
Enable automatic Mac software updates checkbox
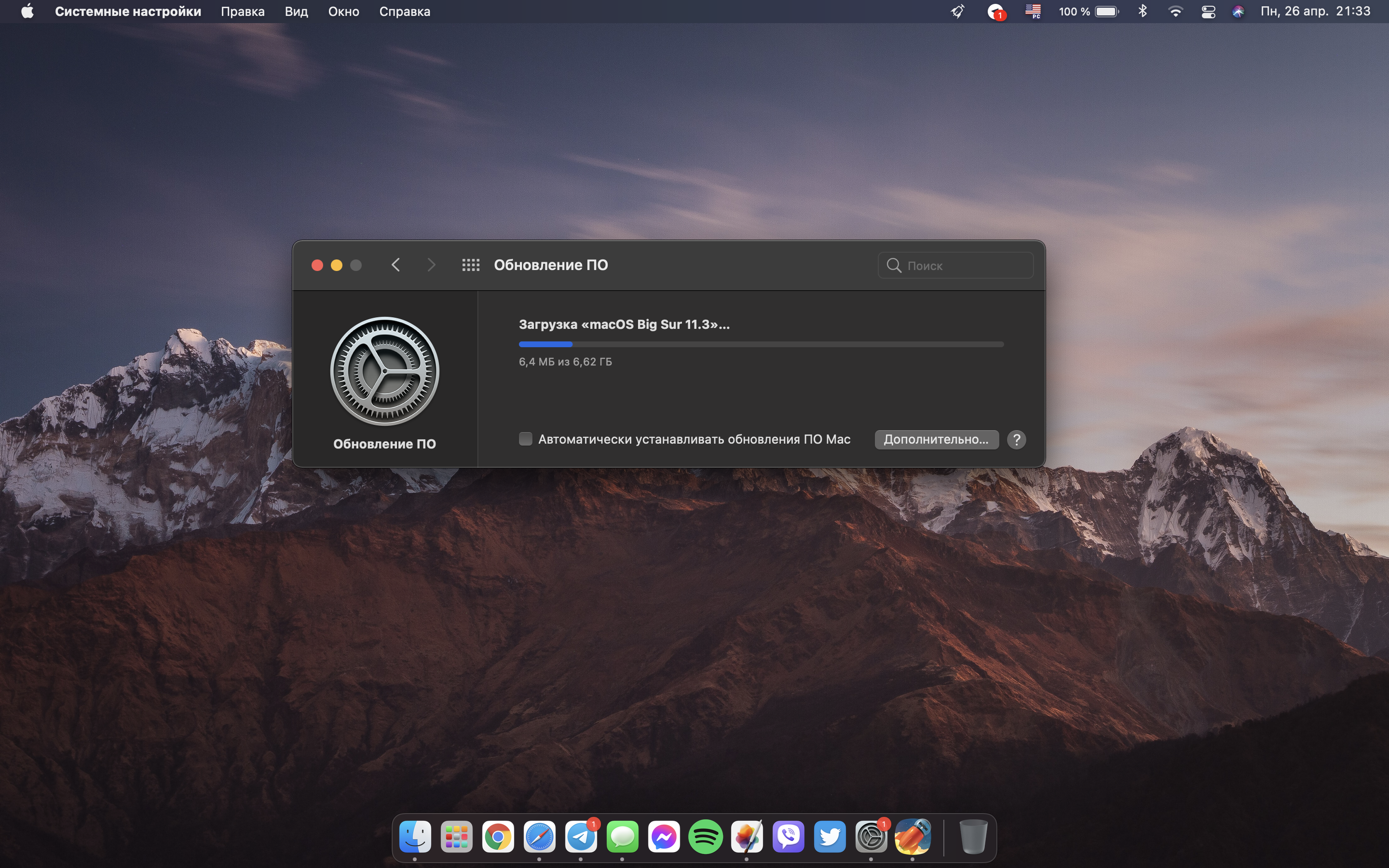pos(525,439)
